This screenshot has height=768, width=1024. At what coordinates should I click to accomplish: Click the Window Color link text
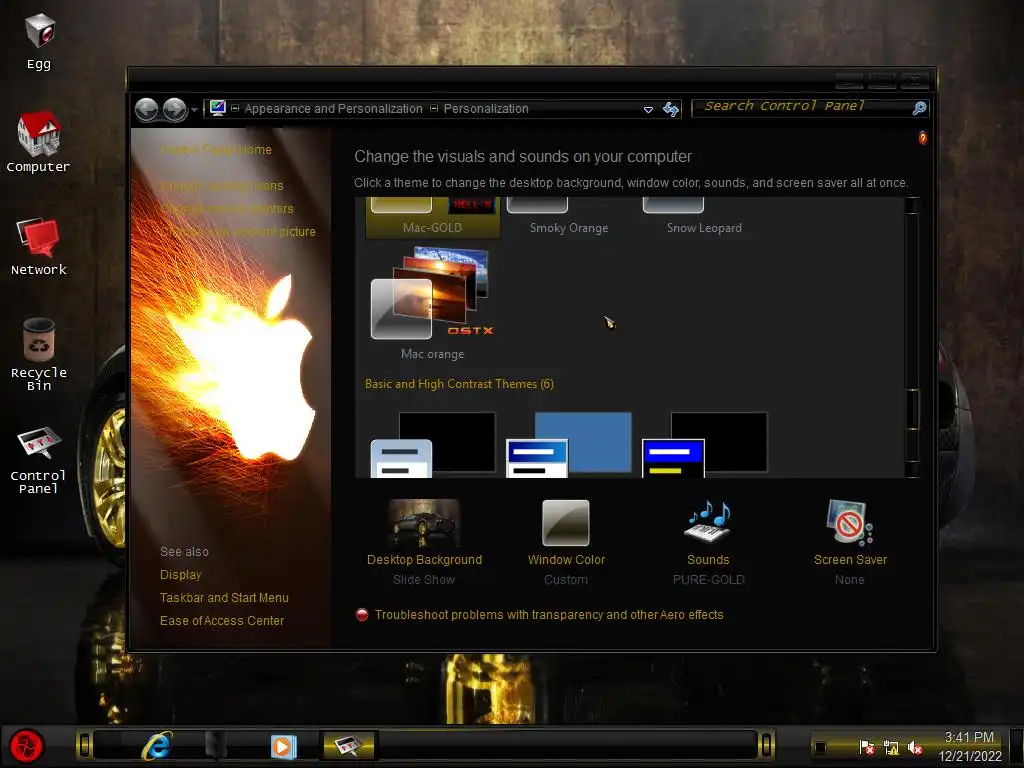pyautogui.click(x=566, y=560)
